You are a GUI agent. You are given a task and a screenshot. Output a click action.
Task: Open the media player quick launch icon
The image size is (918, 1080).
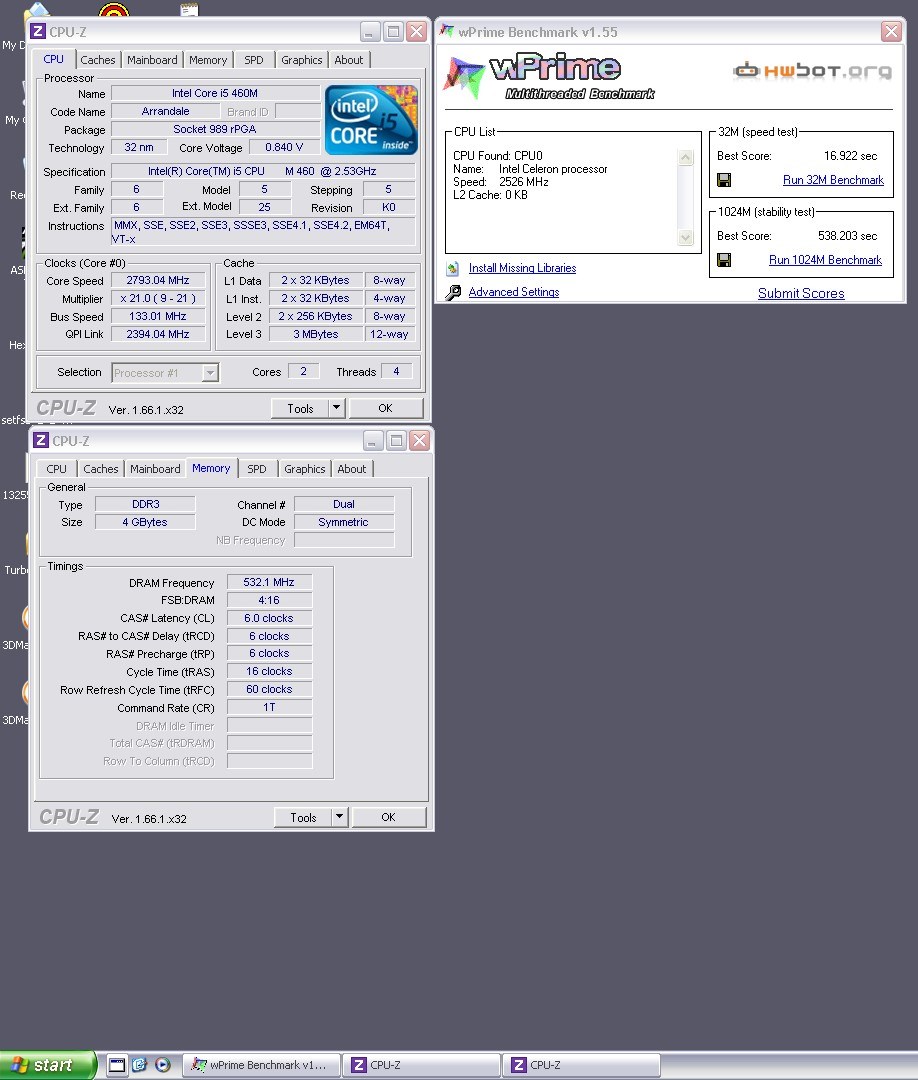[x=163, y=1065]
